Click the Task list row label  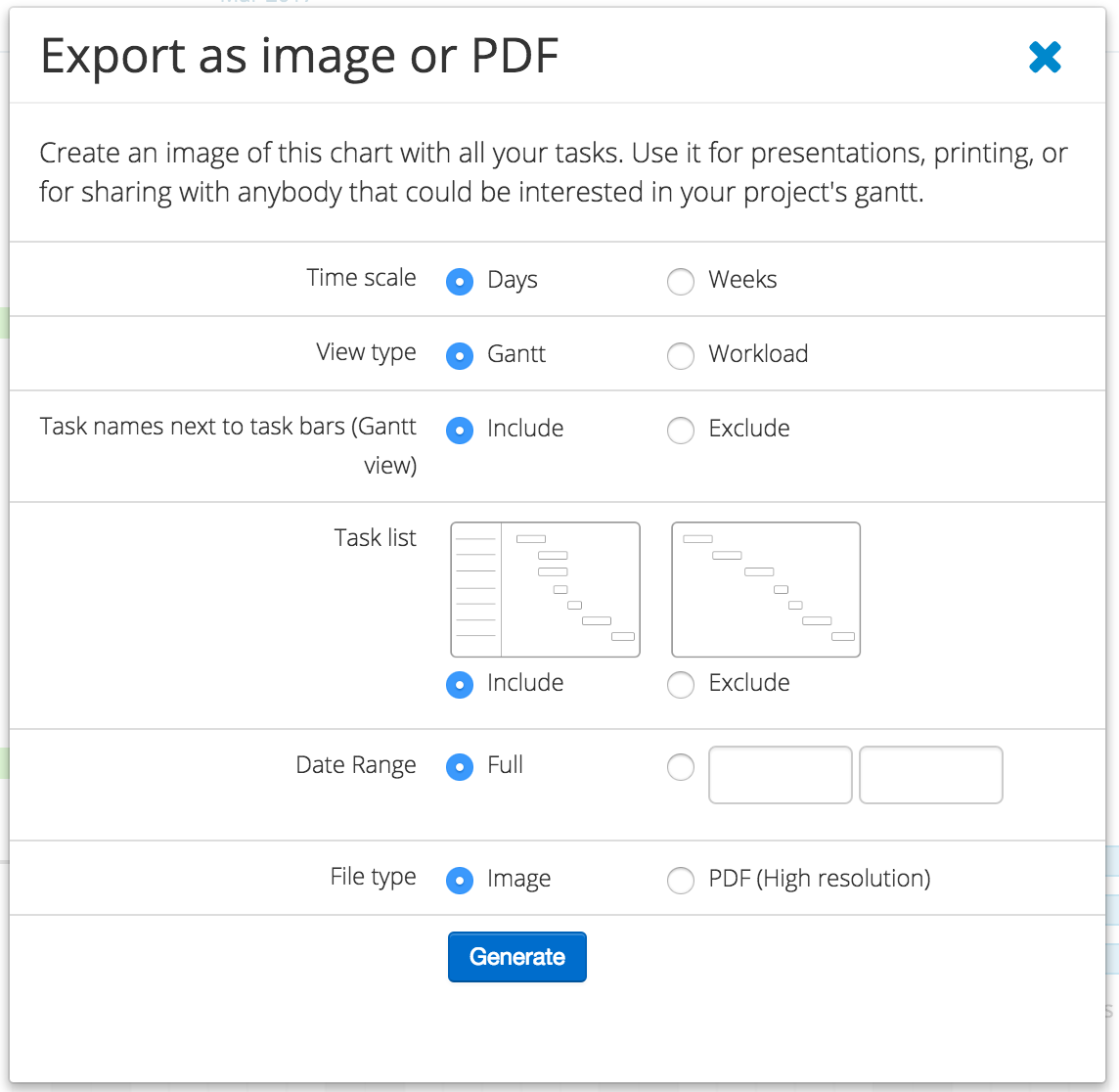[x=375, y=537]
